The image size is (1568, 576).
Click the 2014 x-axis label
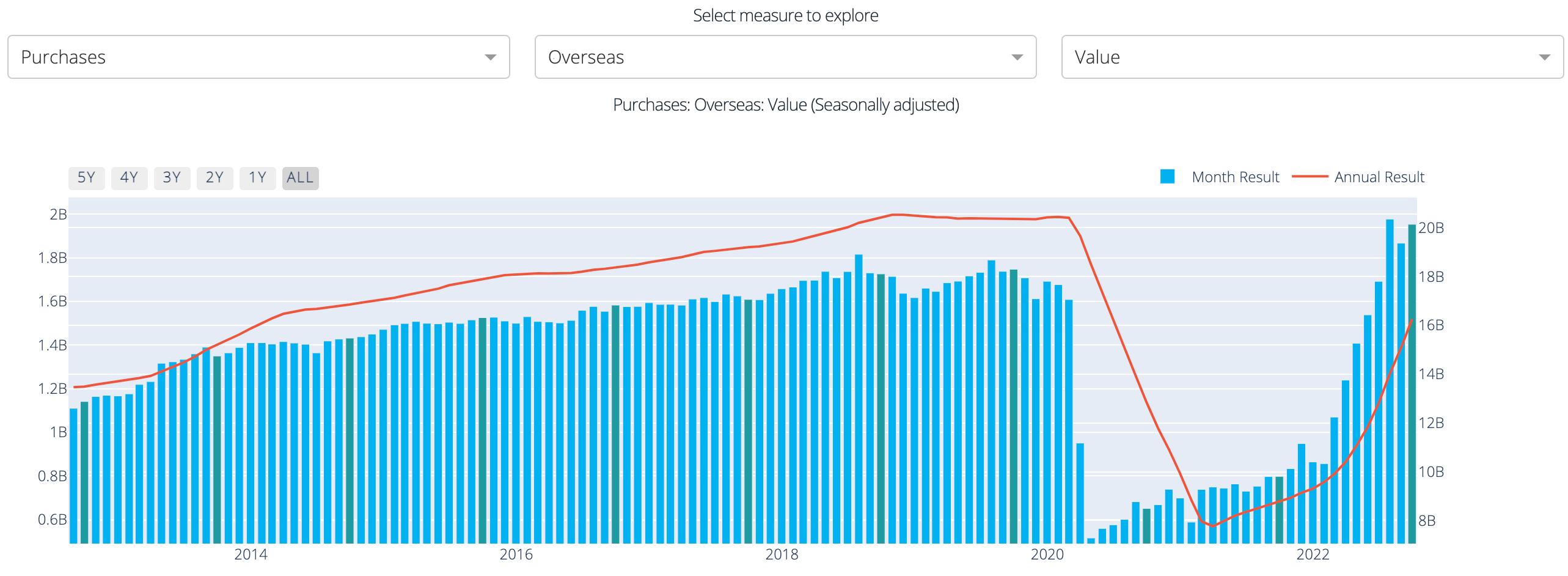[x=251, y=555]
